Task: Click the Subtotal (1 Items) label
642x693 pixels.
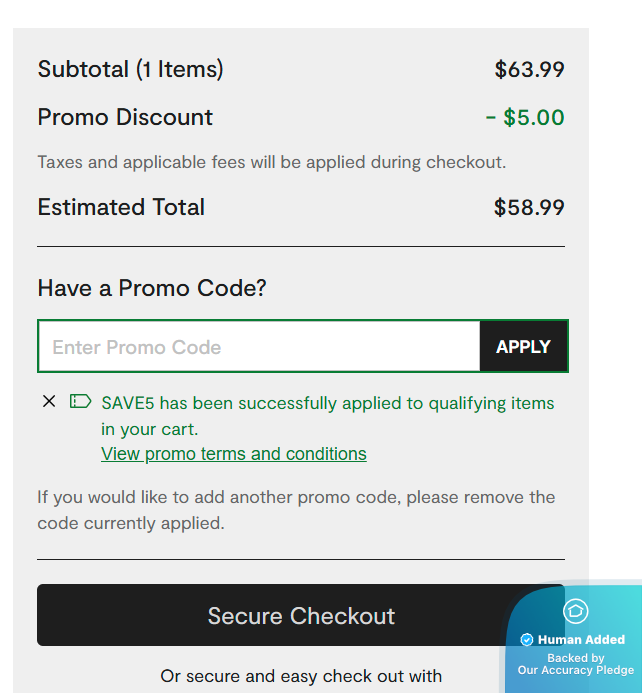Action: coord(130,70)
